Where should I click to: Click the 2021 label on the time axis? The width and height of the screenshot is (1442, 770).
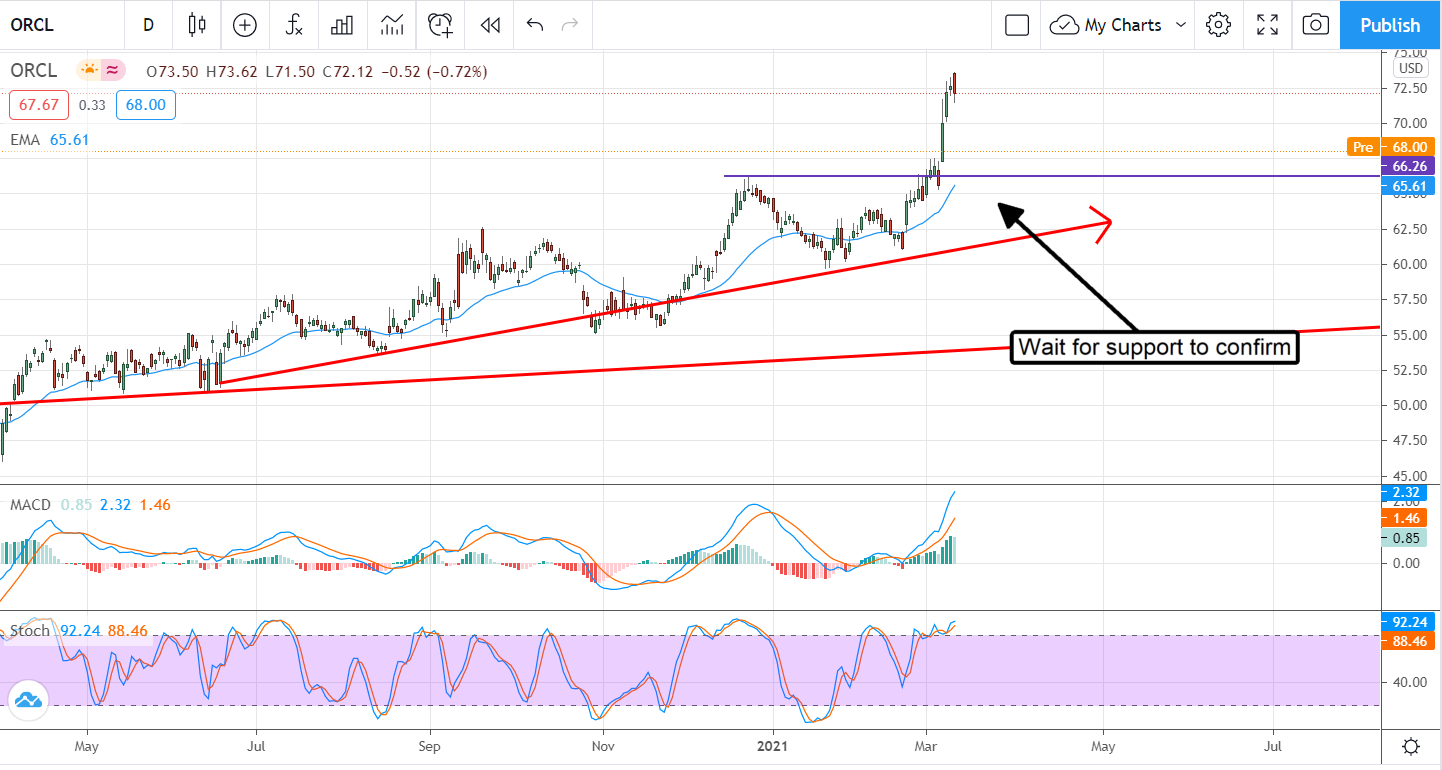[x=773, y=746]
